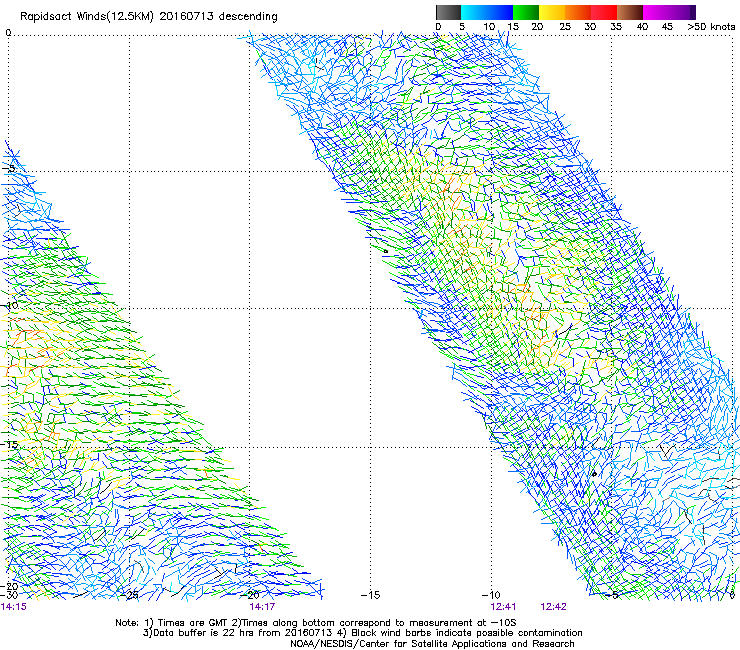Click the gray 0-5 knots color band

[448, 12]
